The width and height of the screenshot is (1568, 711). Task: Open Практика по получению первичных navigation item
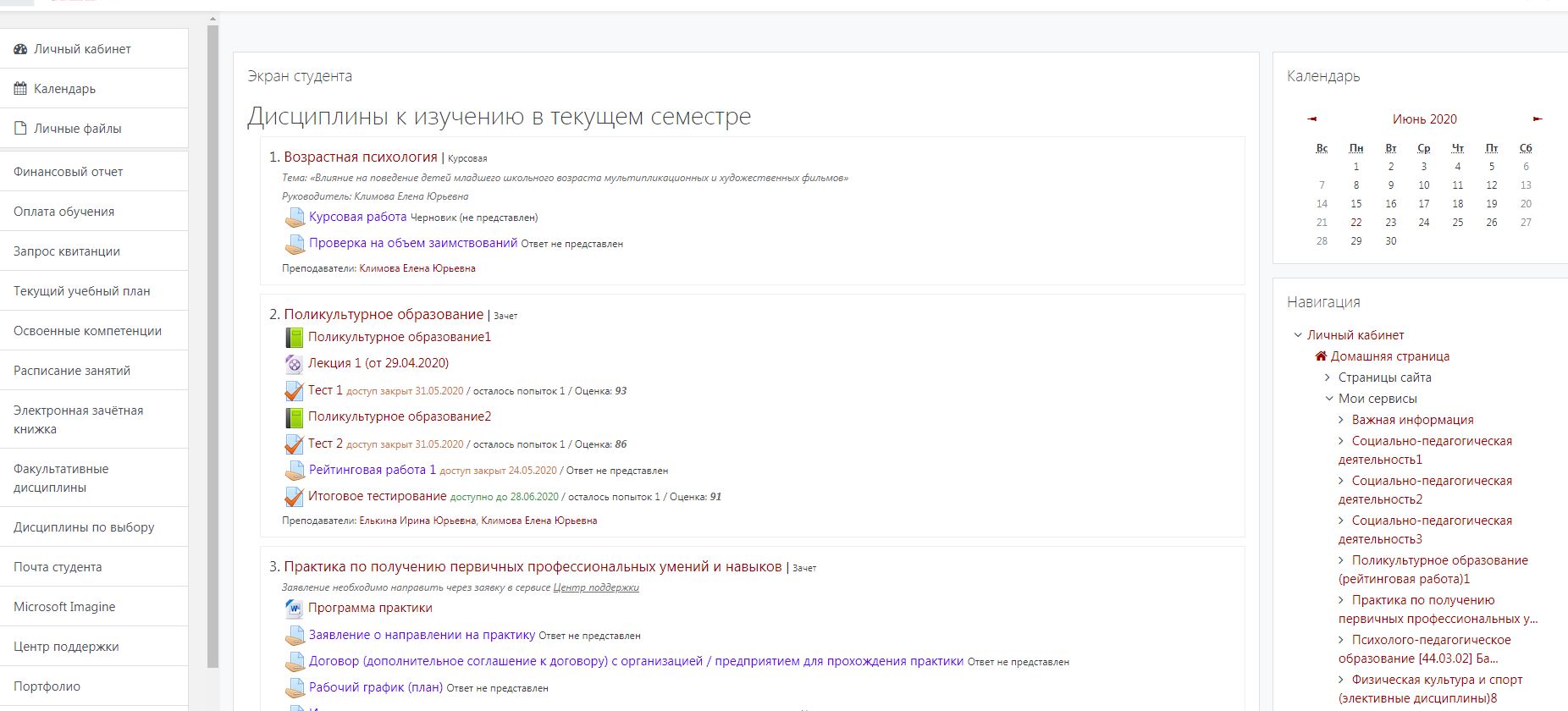click(x=1438, y=609)
